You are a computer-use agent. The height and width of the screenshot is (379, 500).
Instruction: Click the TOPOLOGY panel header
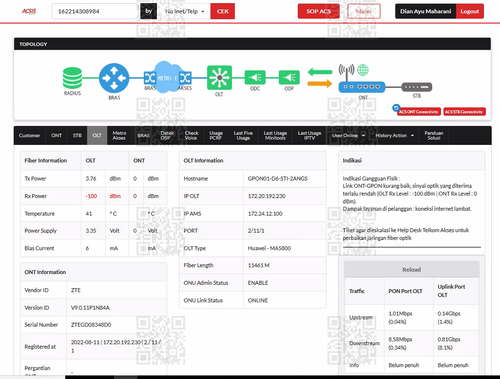point(252,44)
